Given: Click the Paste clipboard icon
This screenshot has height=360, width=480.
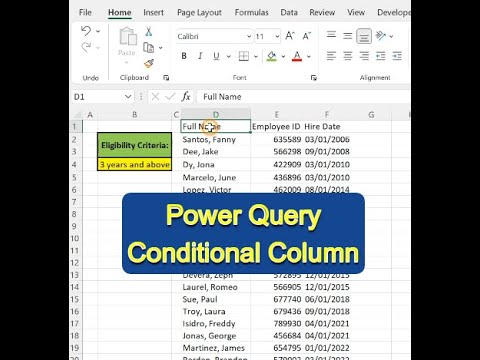Looking at the screenshot, I should (x=128, y=37).
